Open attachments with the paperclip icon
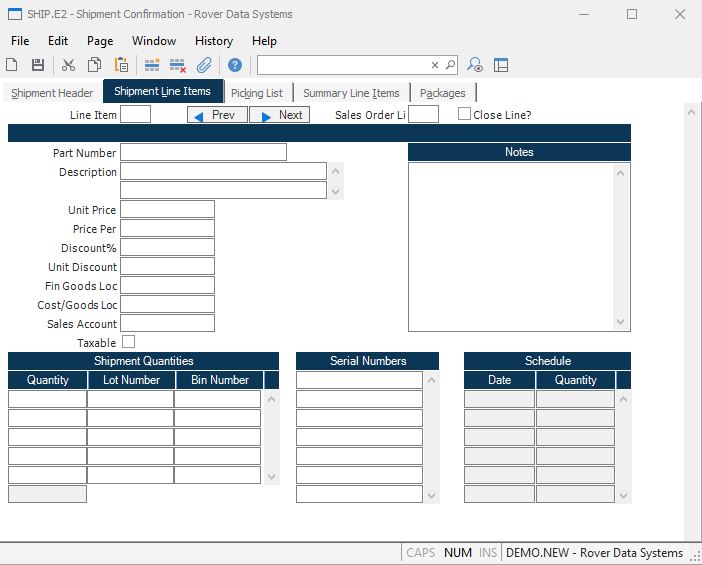This screenshot has width=702, height=565. tap(204, 65)
